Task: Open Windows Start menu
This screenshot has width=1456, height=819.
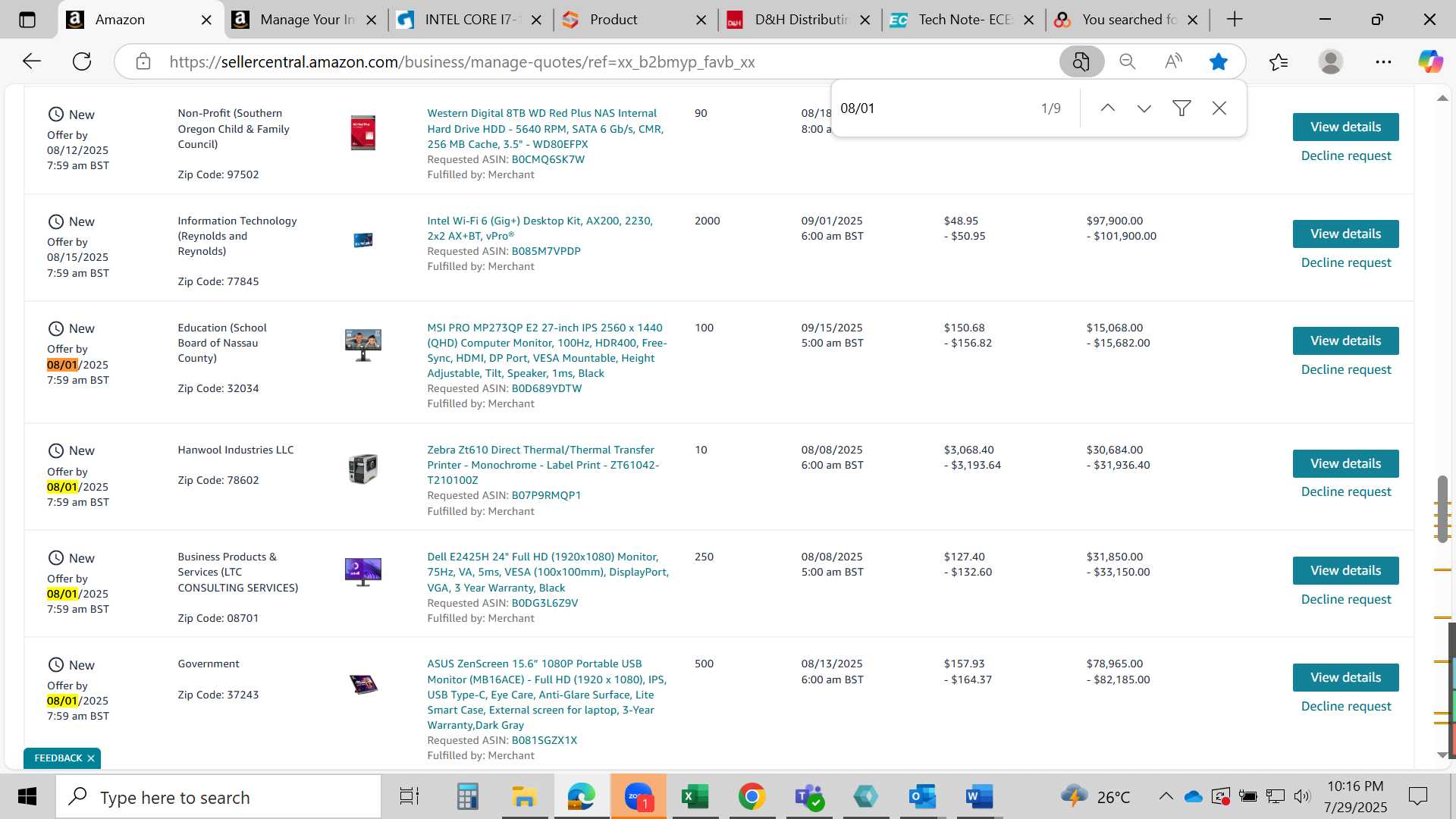Action: tap(27, 796)
